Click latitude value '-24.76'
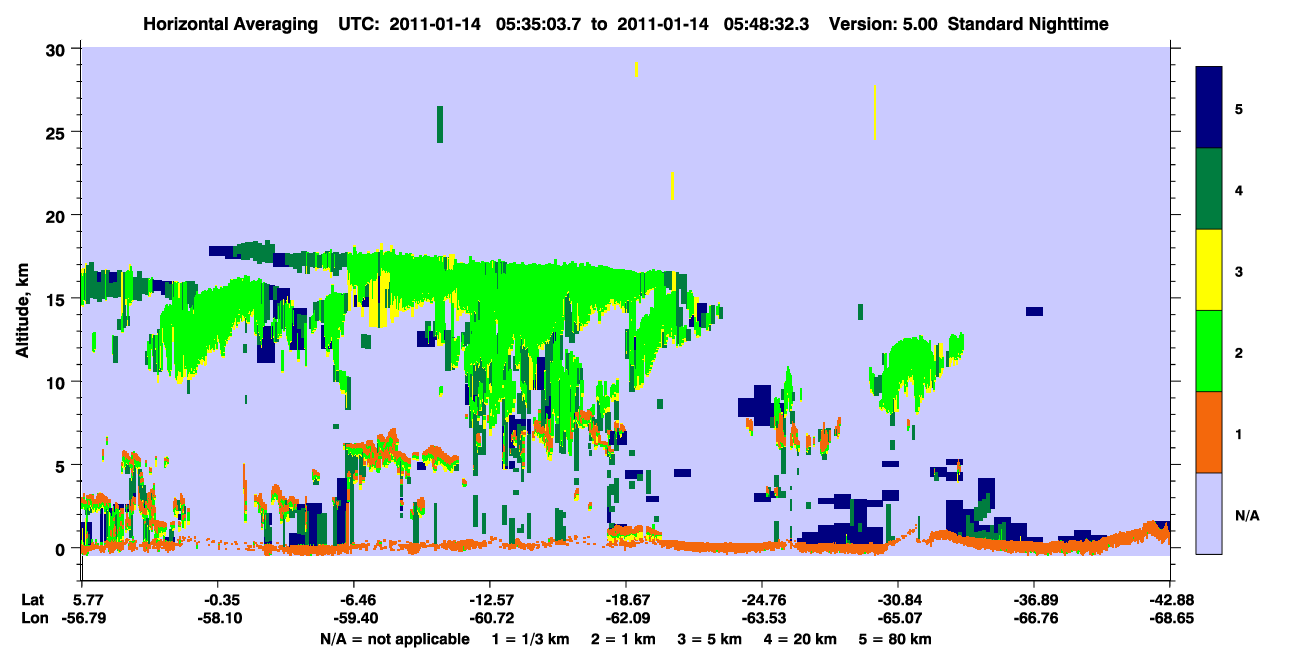This screenshot has width=1300, height=667. pos(762,600)
